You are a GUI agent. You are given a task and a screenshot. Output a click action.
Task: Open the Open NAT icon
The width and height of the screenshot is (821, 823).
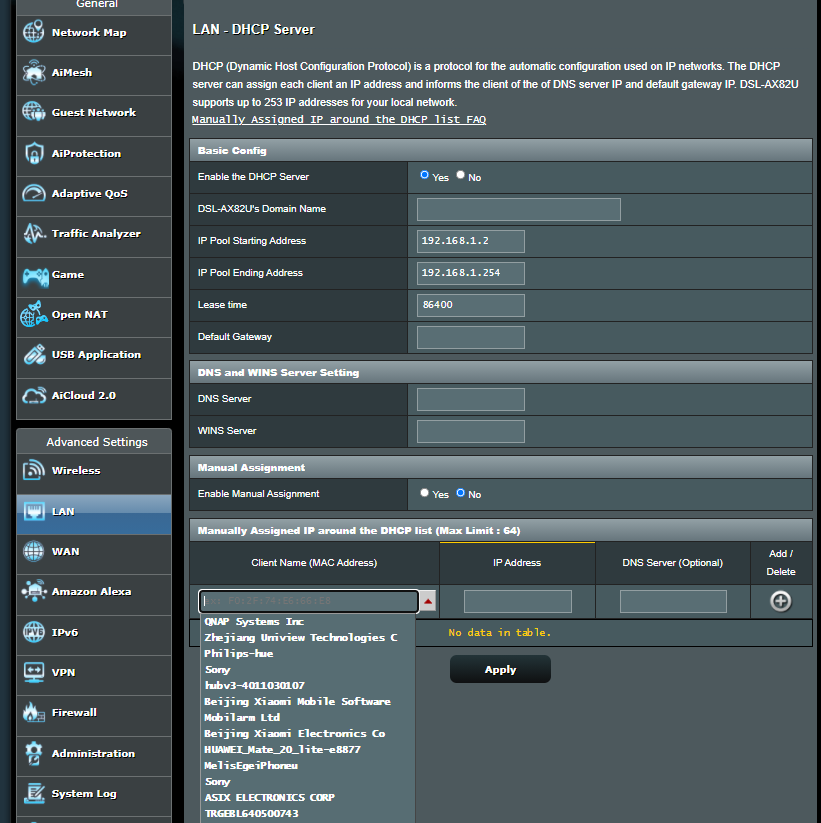(x=34, y=314)
